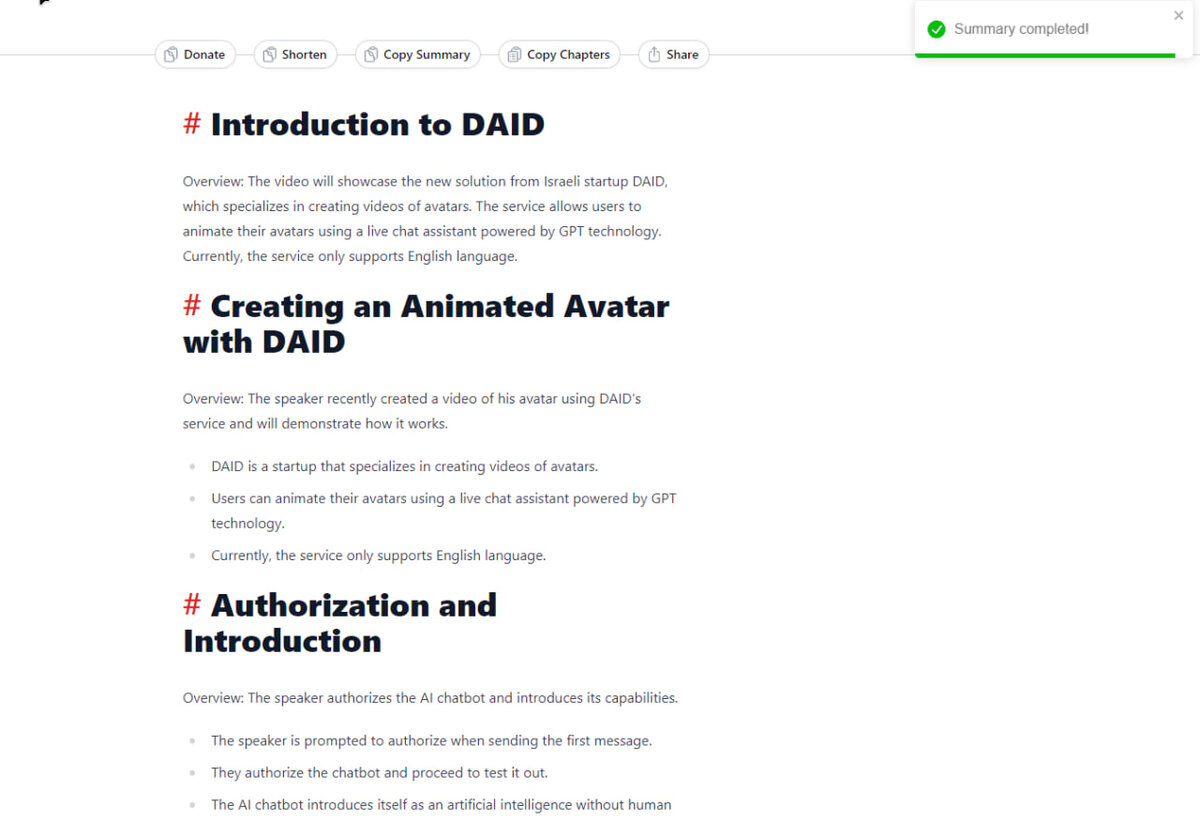Screen dimensions: 1200x822
Task: Select the Creating an Animated Avatar with DAID heading
Action: coord(426,323)
